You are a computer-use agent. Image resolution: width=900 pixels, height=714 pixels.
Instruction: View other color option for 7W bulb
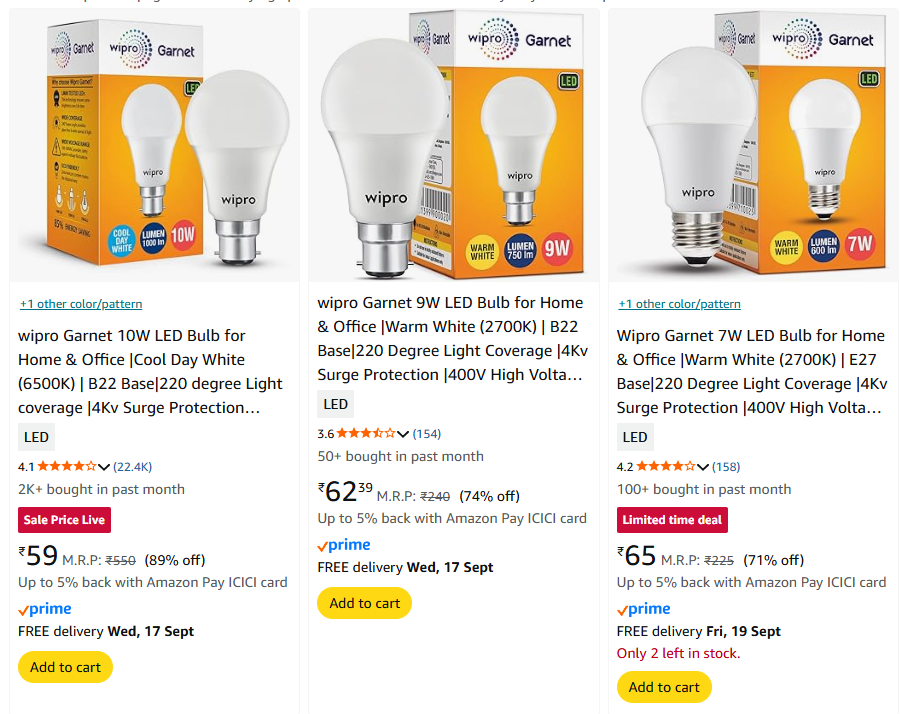(680, 304)
